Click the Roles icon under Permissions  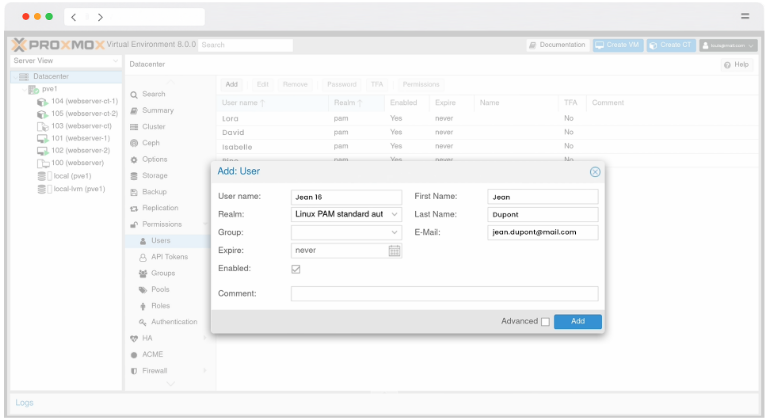click(x=143, y=306)
